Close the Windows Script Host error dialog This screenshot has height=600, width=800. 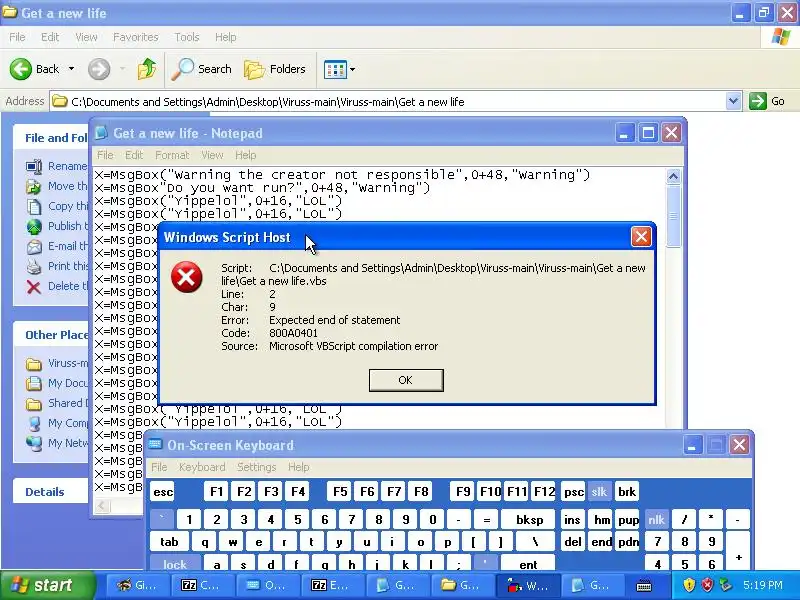[x=641, y=237]
